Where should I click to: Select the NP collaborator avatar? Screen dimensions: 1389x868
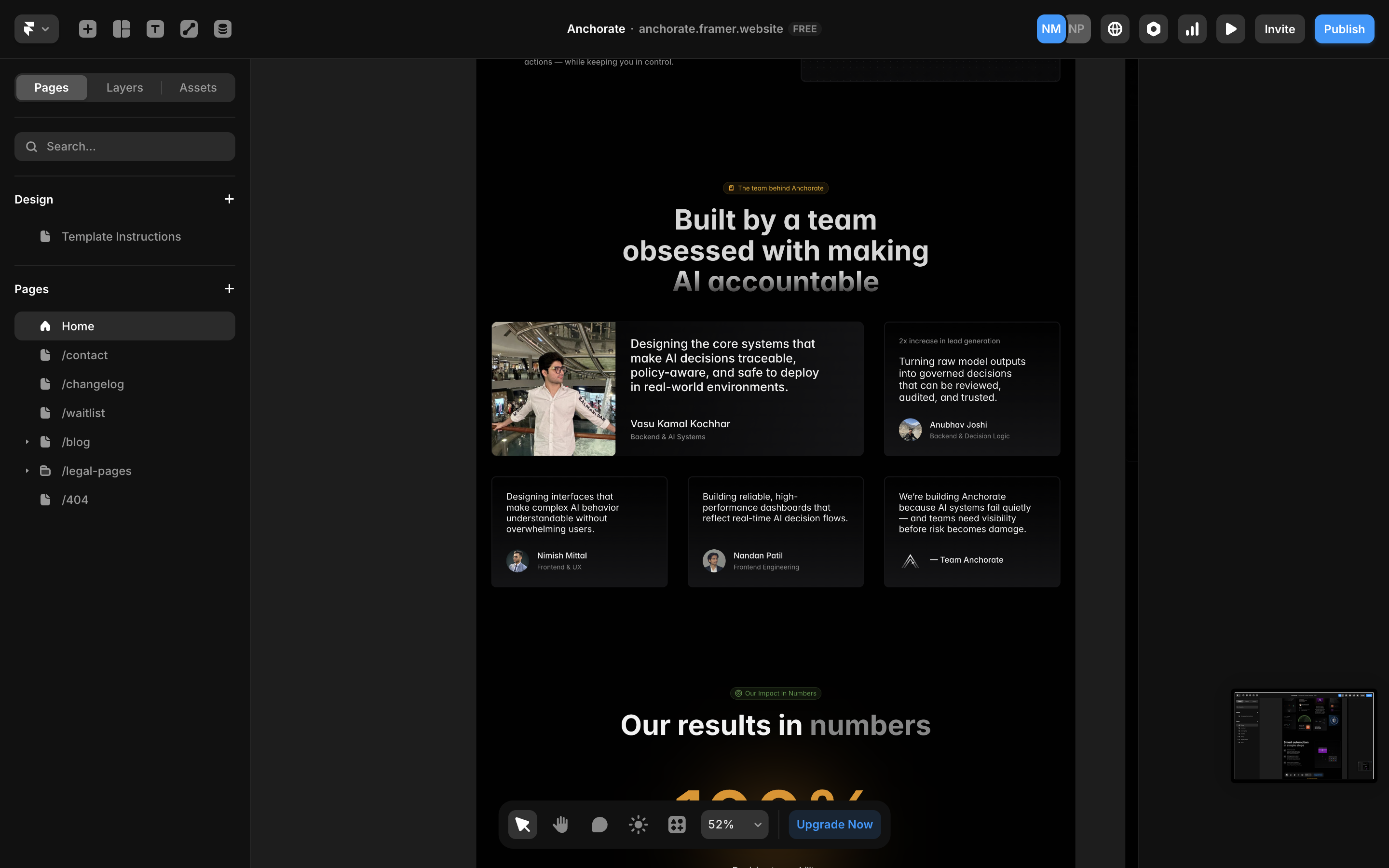pyautogui.click(x=1077, y=28)
